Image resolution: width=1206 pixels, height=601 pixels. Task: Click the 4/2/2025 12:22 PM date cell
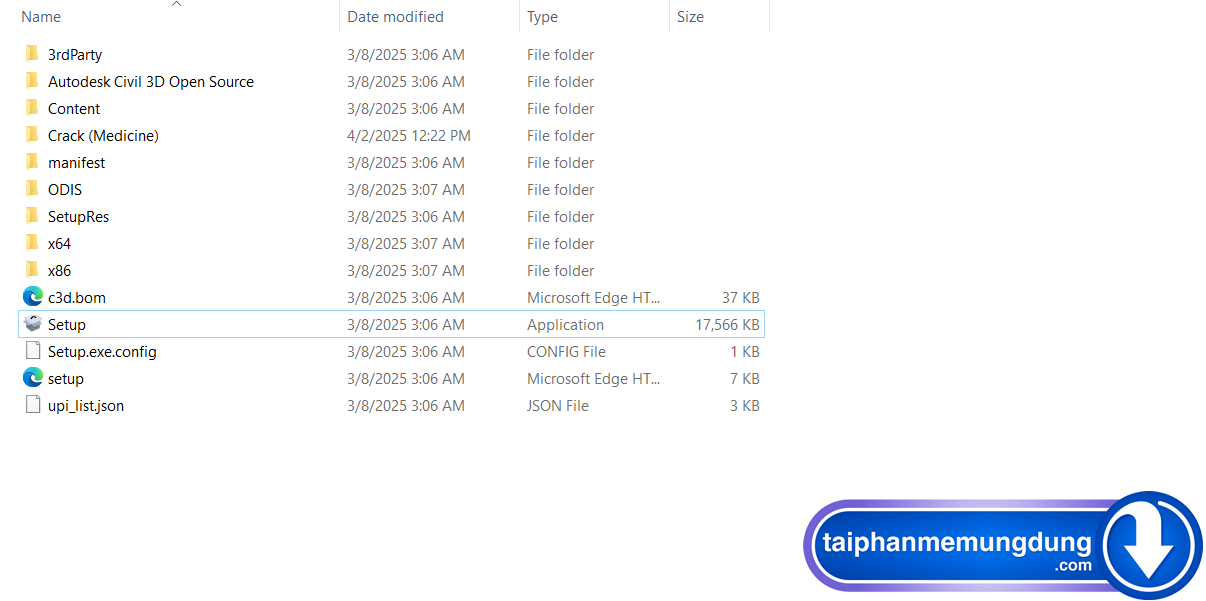coord(409,136)
